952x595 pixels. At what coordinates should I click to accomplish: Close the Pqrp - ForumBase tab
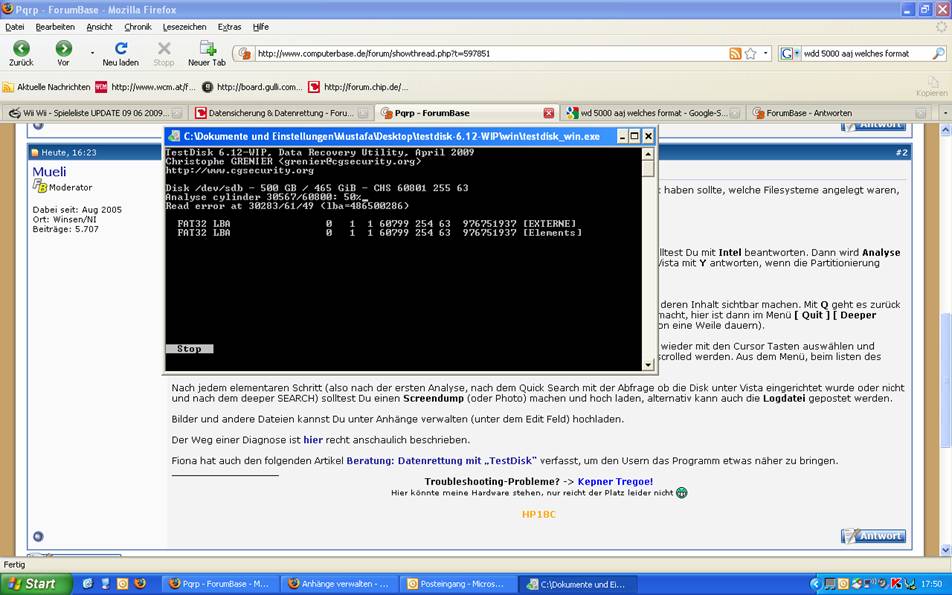pyautogui.click(x=548, y=113)
